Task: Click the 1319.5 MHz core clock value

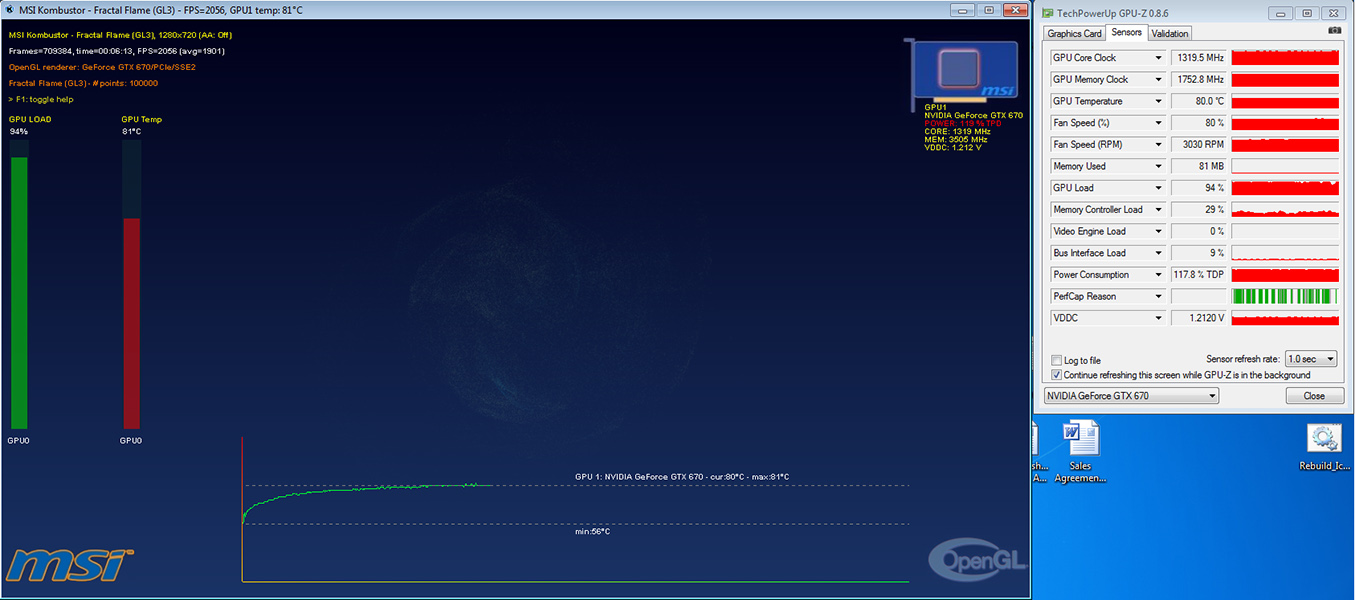Action: click(x=1199, y=58)
